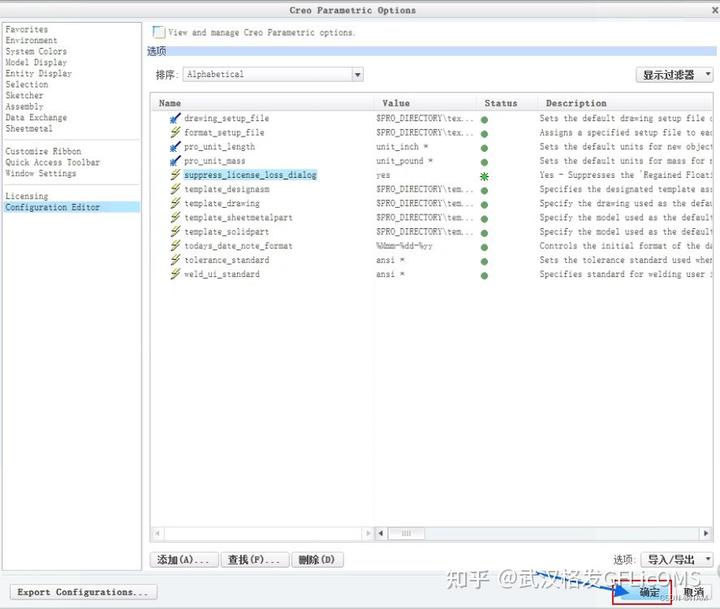Screen dimensions: 720x609
Task: Open System Colors category
Action: point(36,51)
